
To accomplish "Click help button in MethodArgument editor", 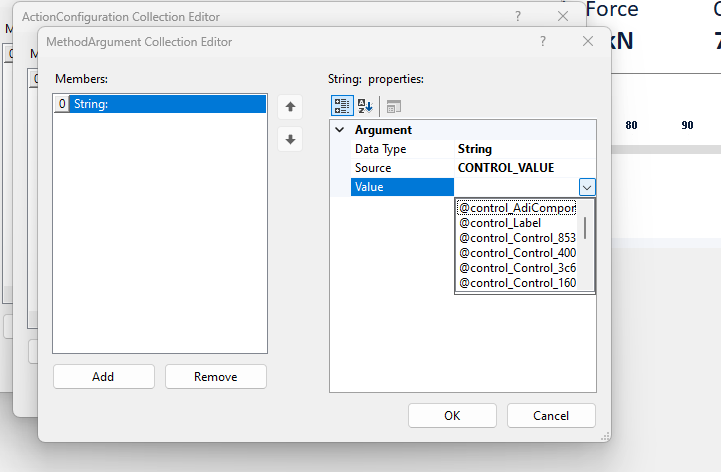I will click(542, 41).
